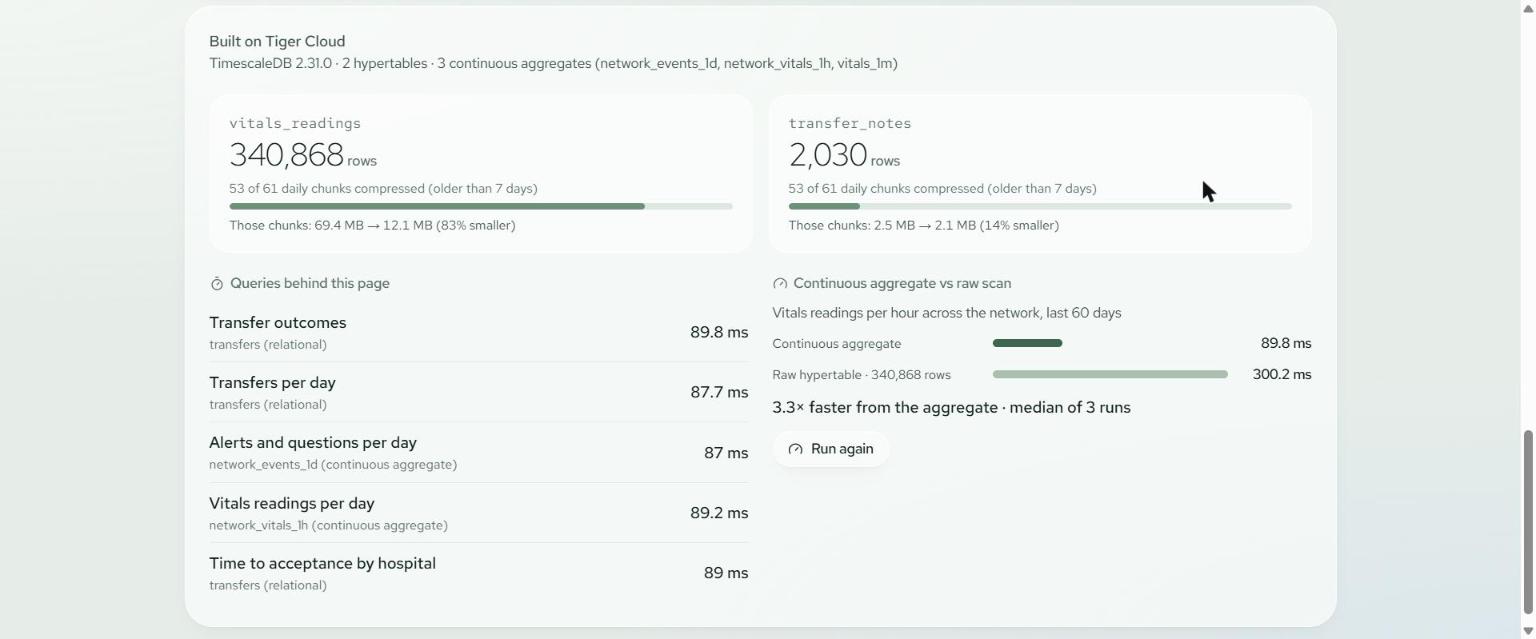
Task: Select Alerts and questions per day row
Action: click(x=479, y=452)
